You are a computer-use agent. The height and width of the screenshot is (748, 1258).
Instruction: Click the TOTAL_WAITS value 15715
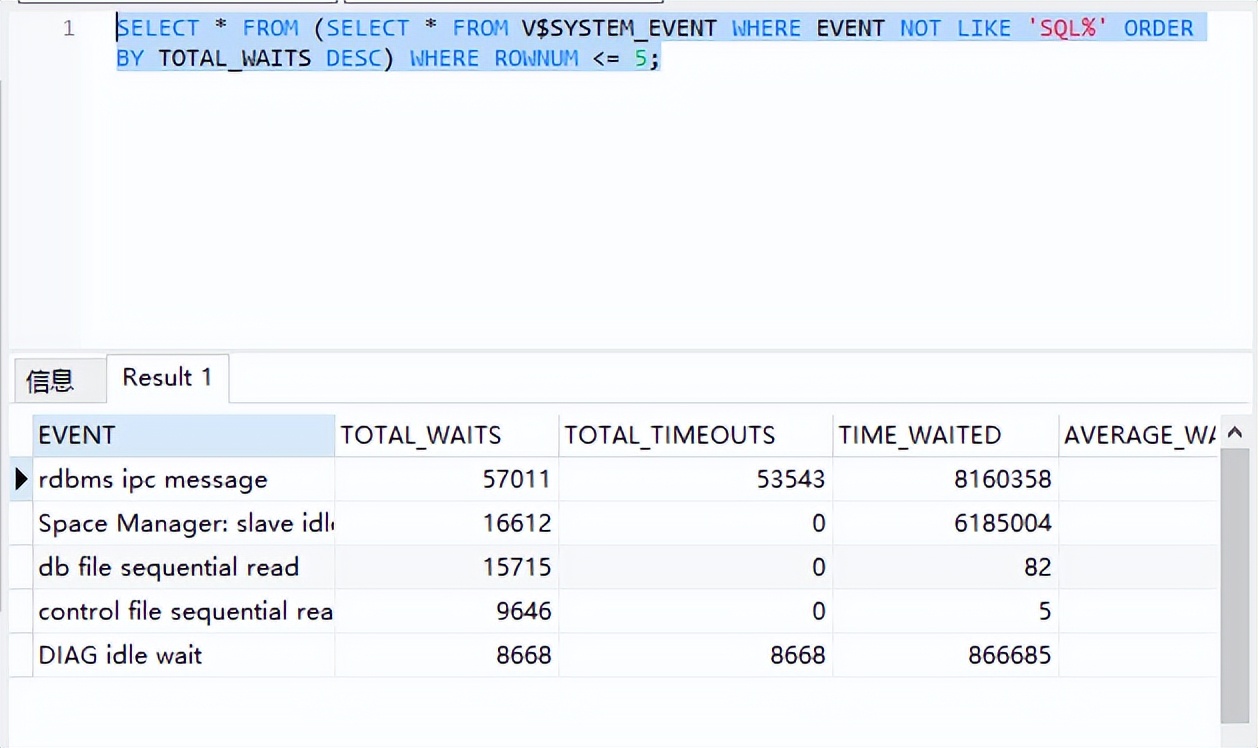(516, 567)
